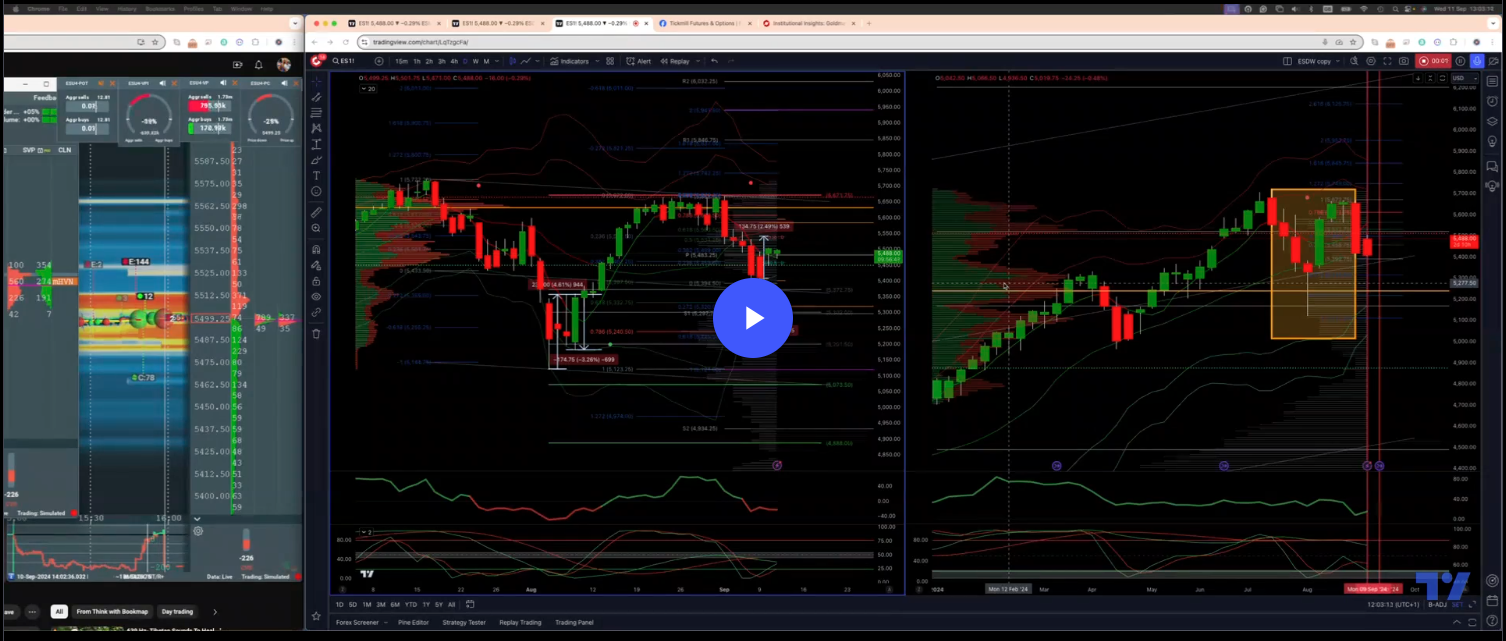Click the Alert button
This screenshot has width=1506, height=641.
click(638, 61)
